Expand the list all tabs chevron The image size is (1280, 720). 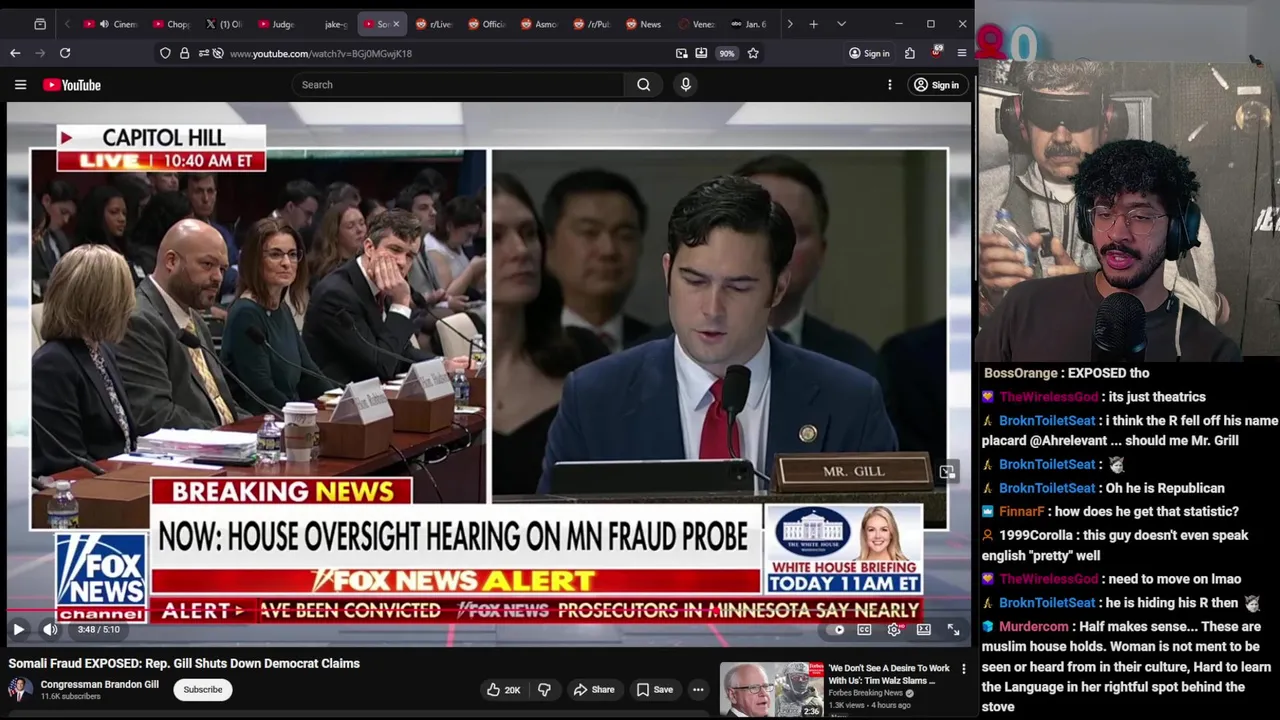coord(841,24)
